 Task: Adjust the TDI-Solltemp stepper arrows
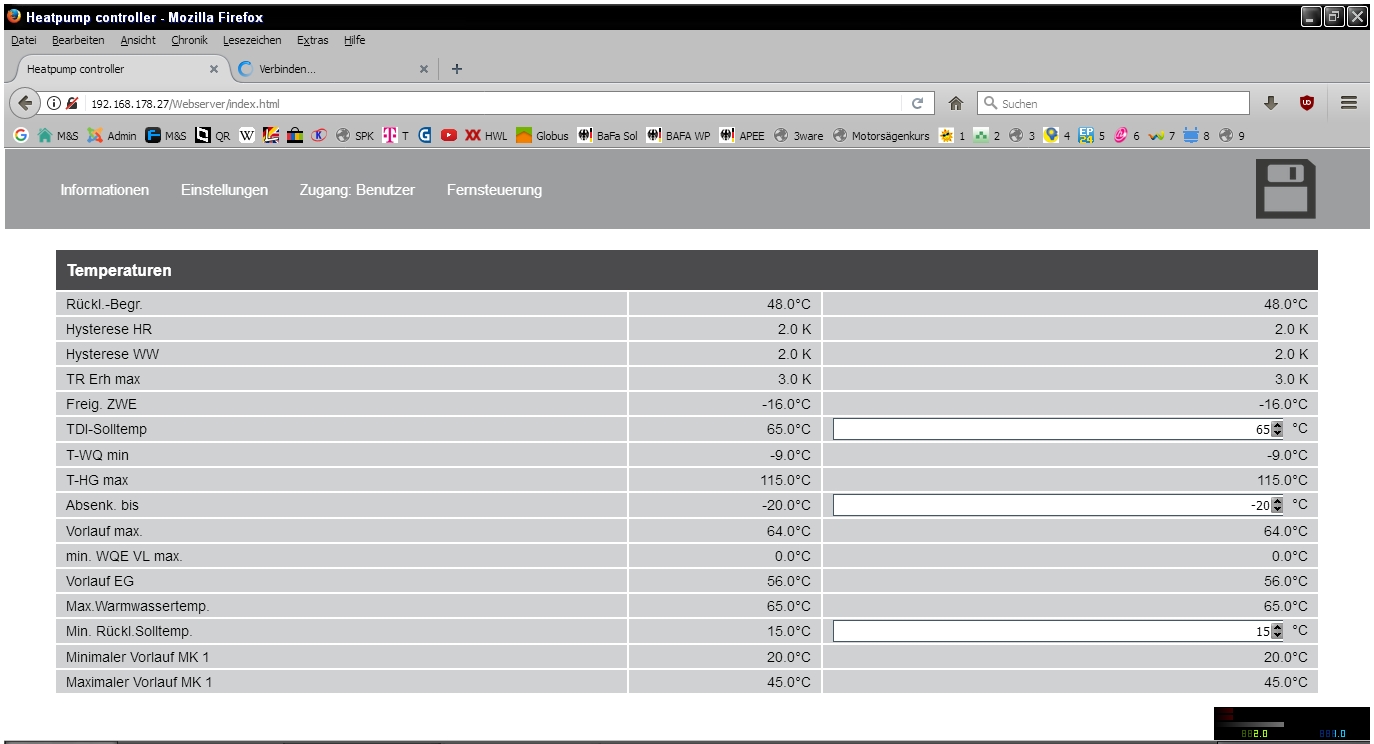[x=1277, y=429]
